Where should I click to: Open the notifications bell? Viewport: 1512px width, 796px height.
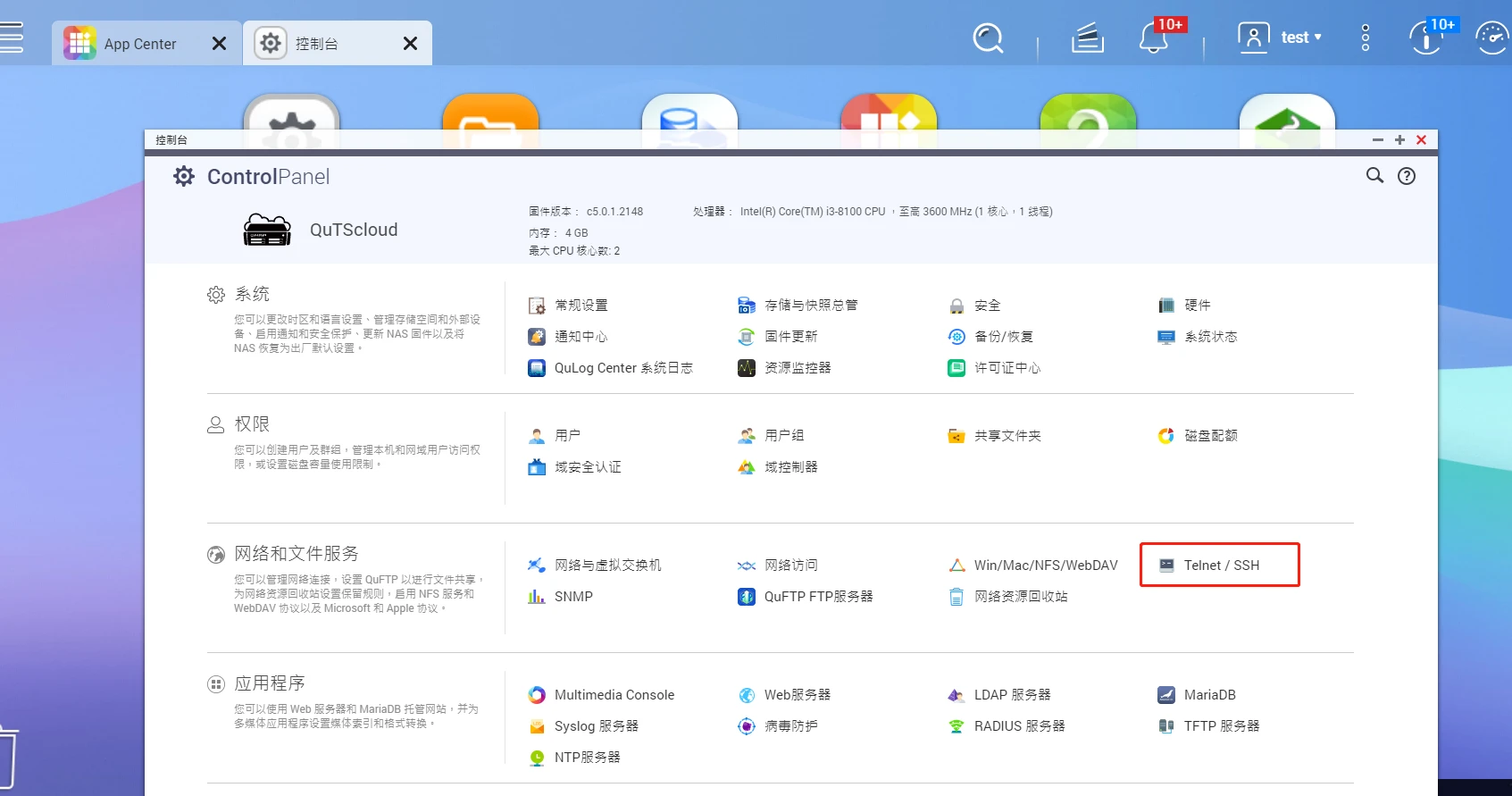tap(1154, 38)
